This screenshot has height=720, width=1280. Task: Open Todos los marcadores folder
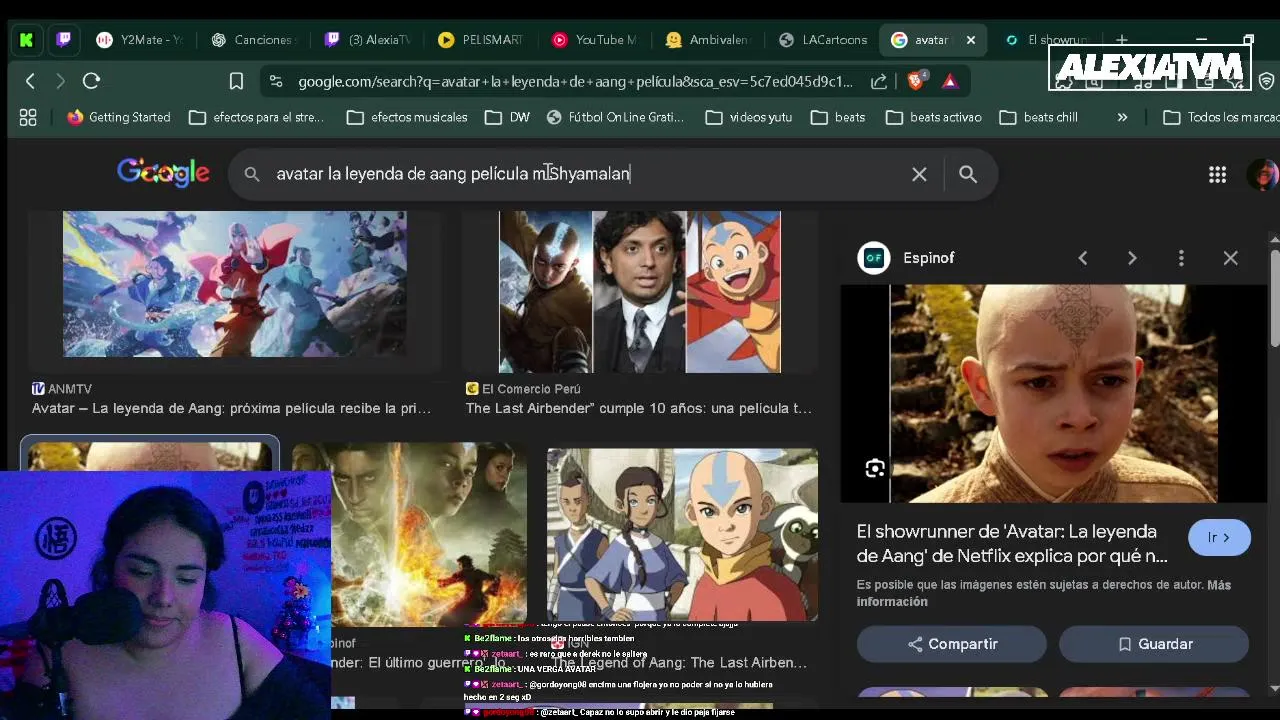click(x=1221, y=117)
